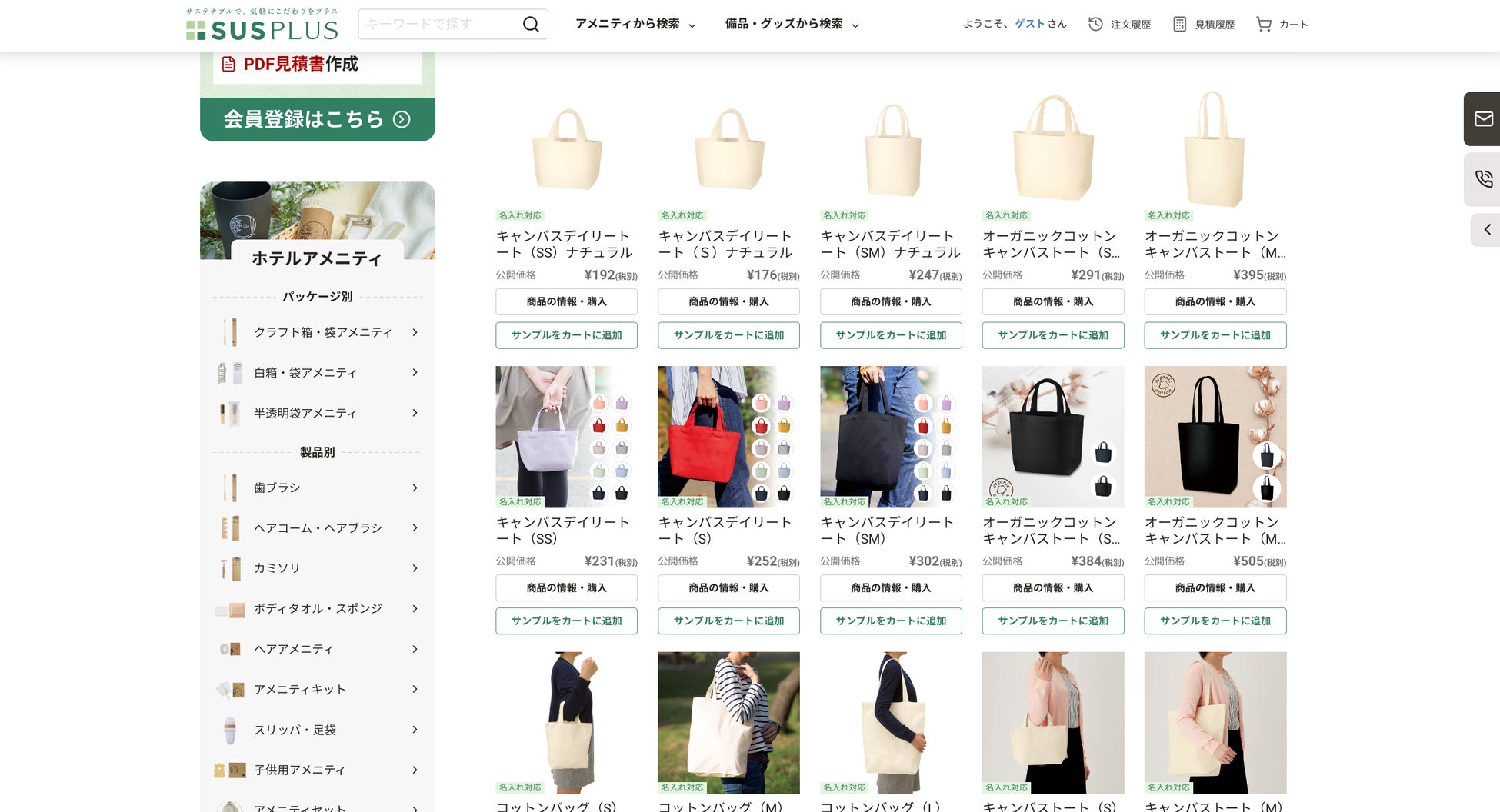
Task: Expand 半透明袋アメニティ chevron
Action: [415, 413]
